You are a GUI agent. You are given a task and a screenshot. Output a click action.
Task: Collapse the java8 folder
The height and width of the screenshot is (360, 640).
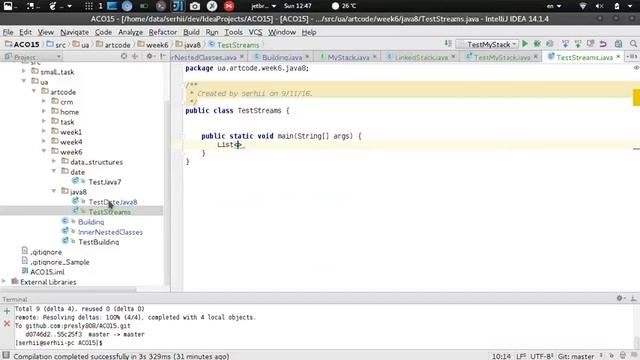click(x=54, y=191)
